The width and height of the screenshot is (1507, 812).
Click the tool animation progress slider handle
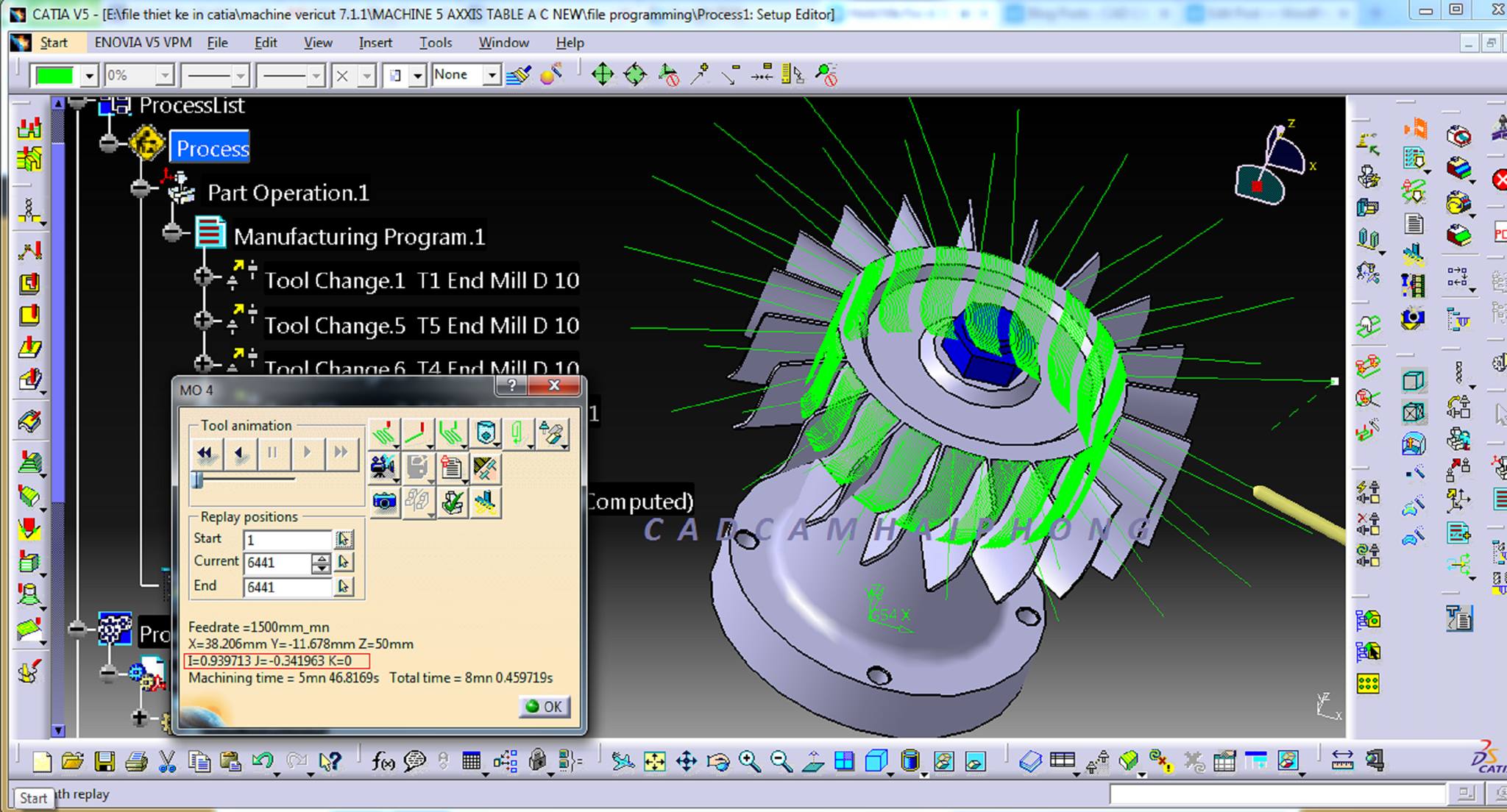pyautogui.click(x=198, y=480)
